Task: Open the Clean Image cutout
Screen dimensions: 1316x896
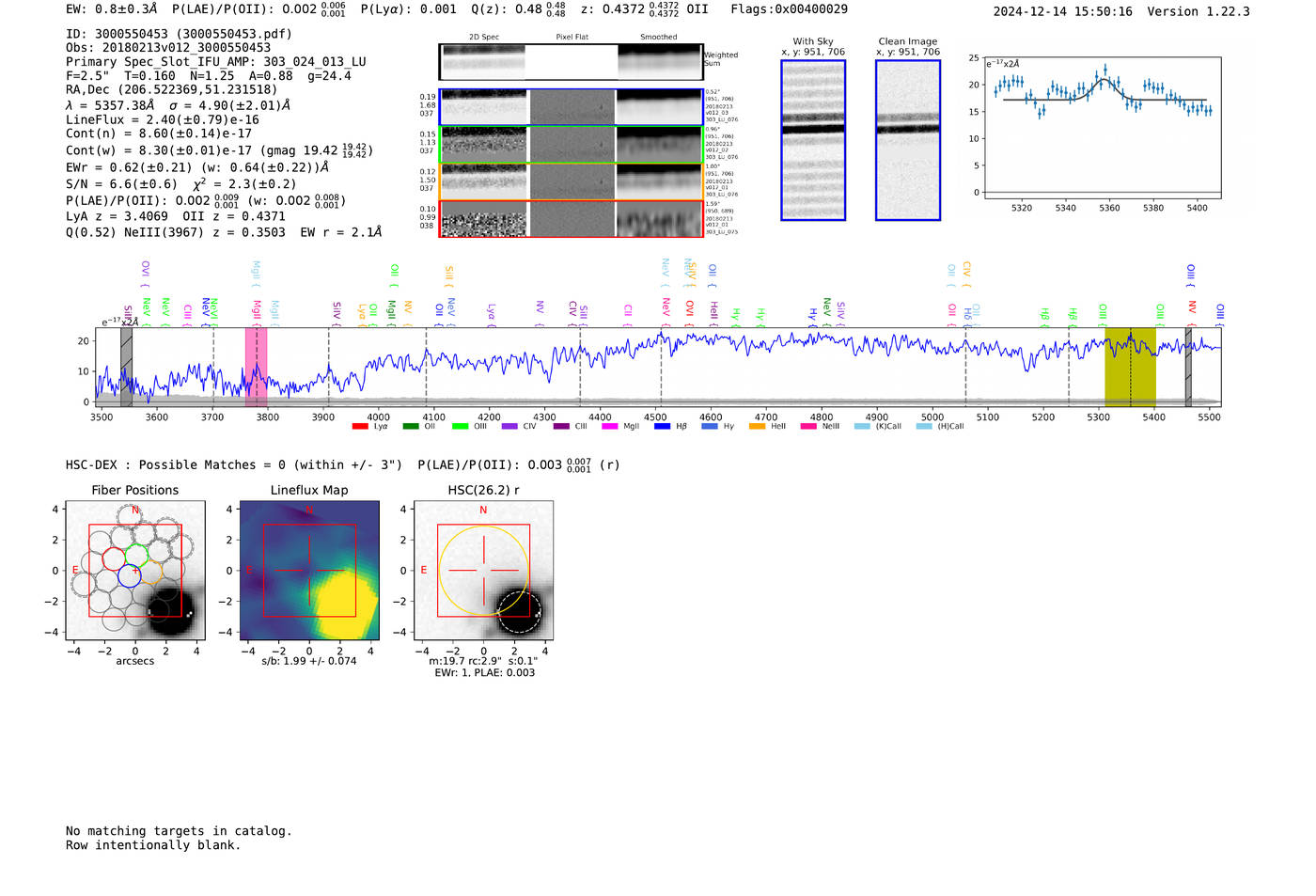Action: (x=908, y=140)
